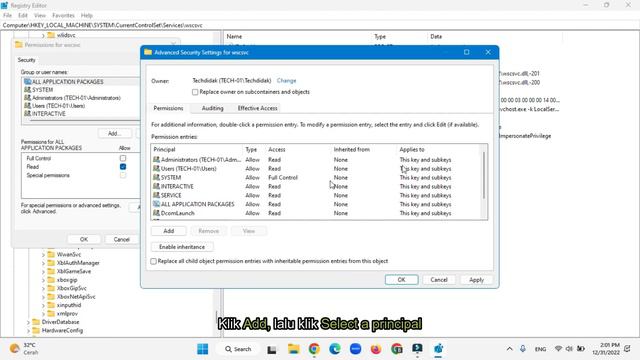640x360 pixels.
Task: Select the Users (TECH-01\Users) permission entry
Action: point(315,169)
